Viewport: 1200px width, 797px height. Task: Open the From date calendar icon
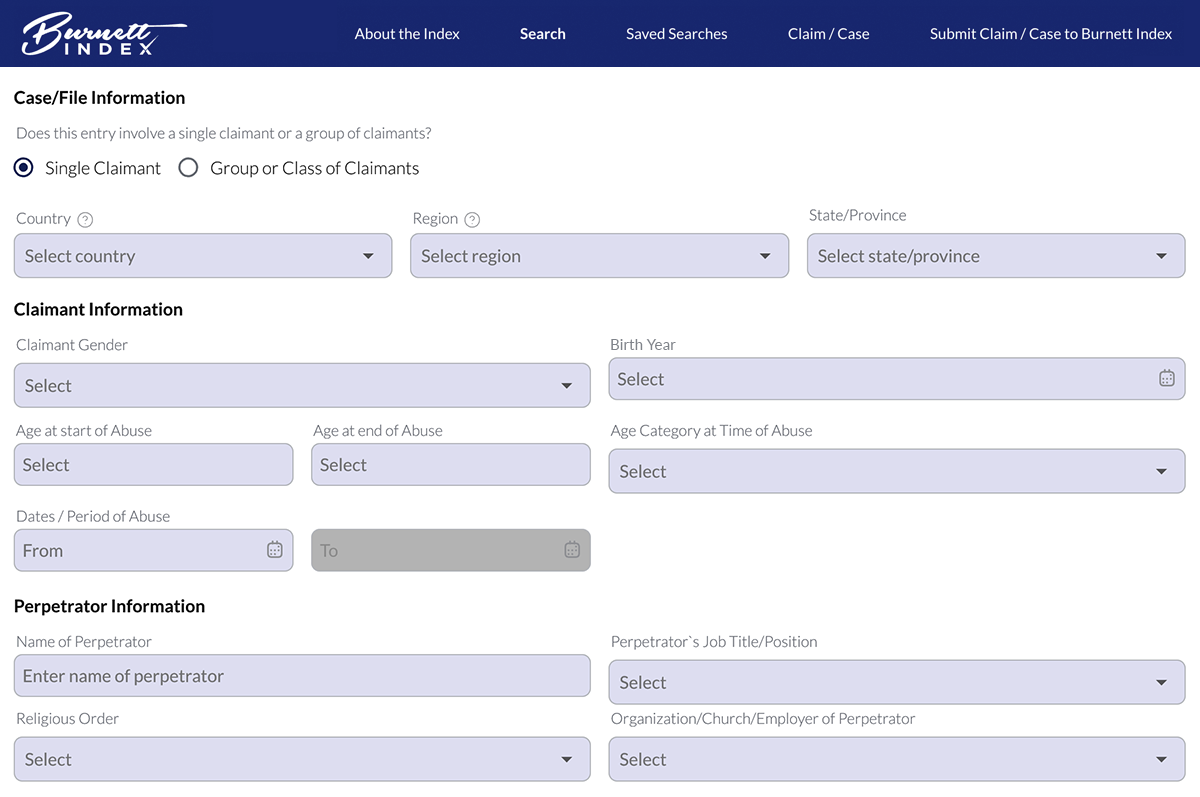pyautogui.click(x=275, y=550)
